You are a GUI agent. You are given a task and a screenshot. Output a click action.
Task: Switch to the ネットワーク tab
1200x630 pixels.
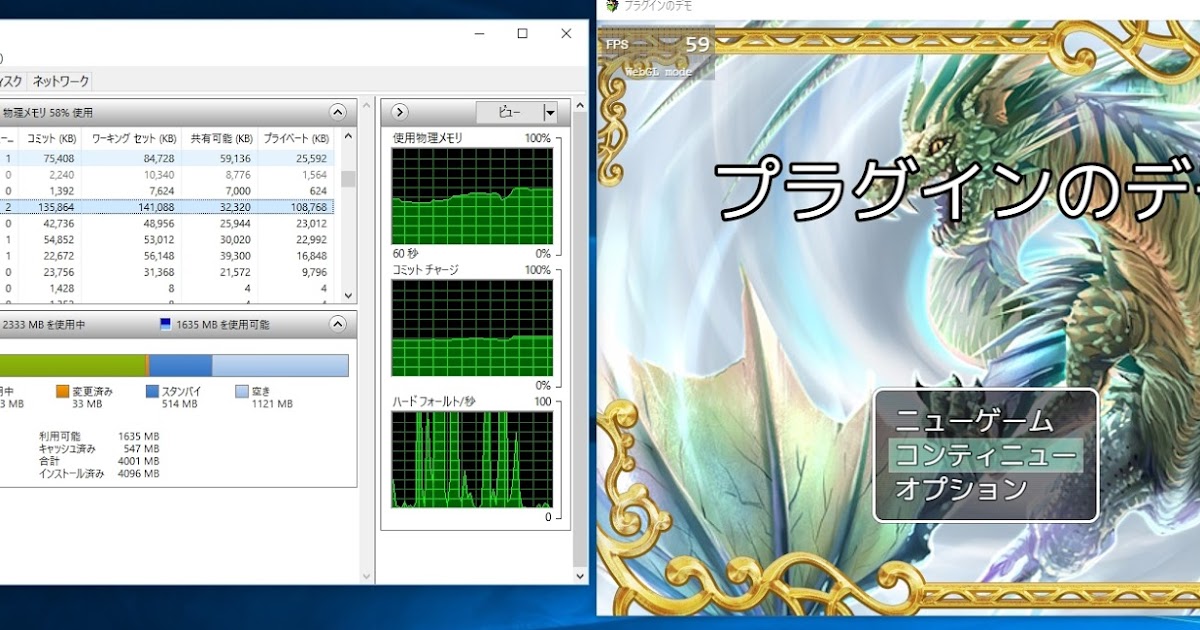(60, 81)
